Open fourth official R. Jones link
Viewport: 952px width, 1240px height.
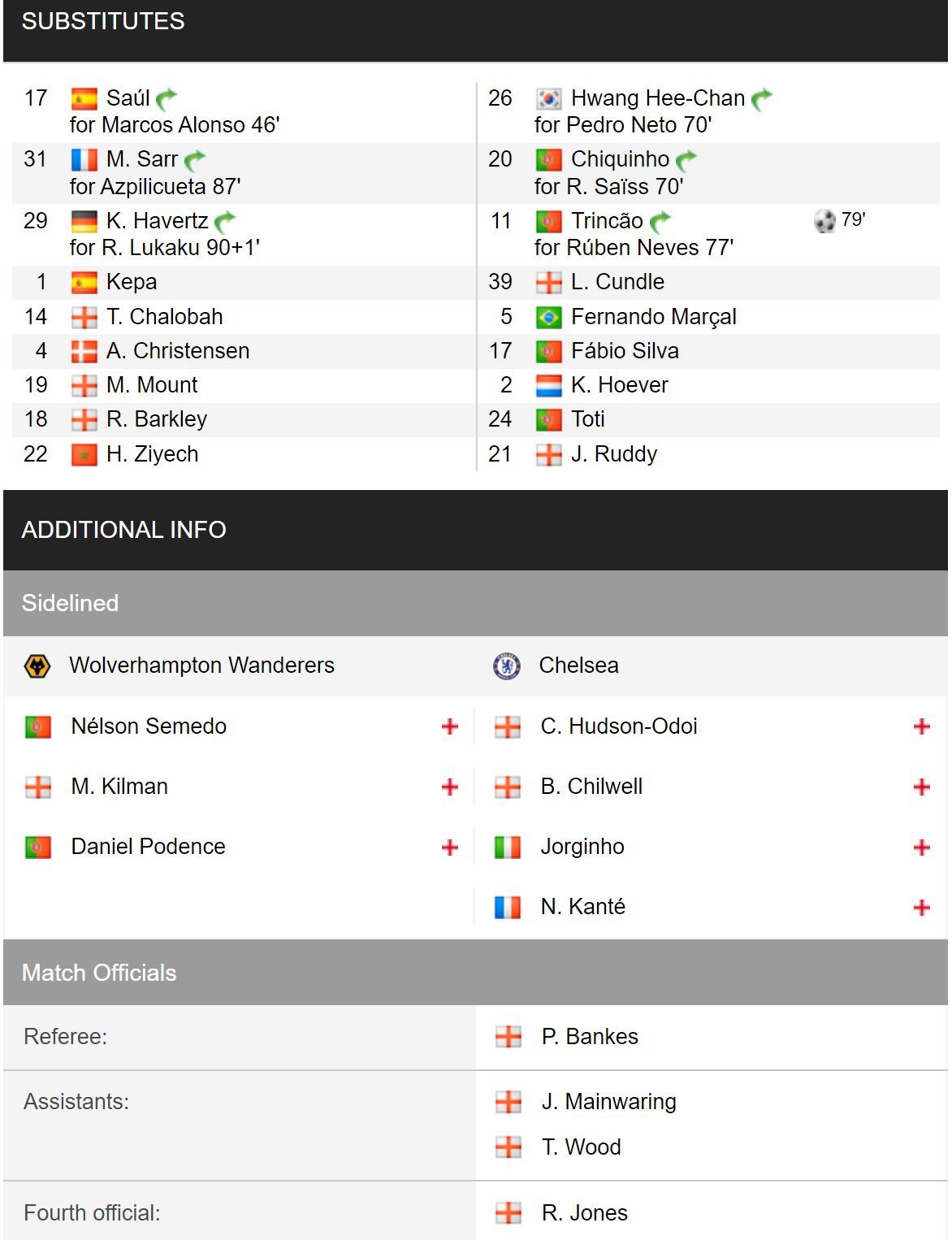pyautogui.click(x=585, y=1213)
